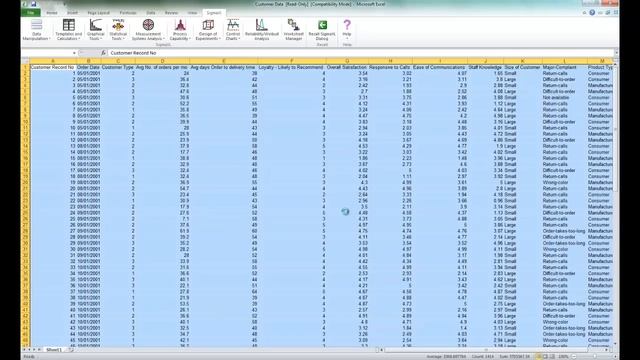
Task: Click the Sum value in status bar
Action: coord(514,356)
